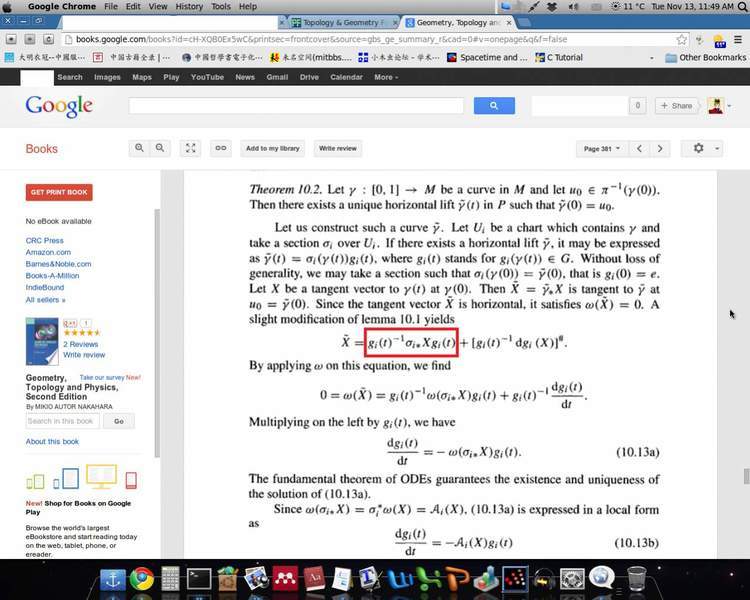Viewport: 750px width, 600px height.
Task: Click the zoom out magnifier in Books toolbar
Action: pyautogui.click(x=160, y=148)
